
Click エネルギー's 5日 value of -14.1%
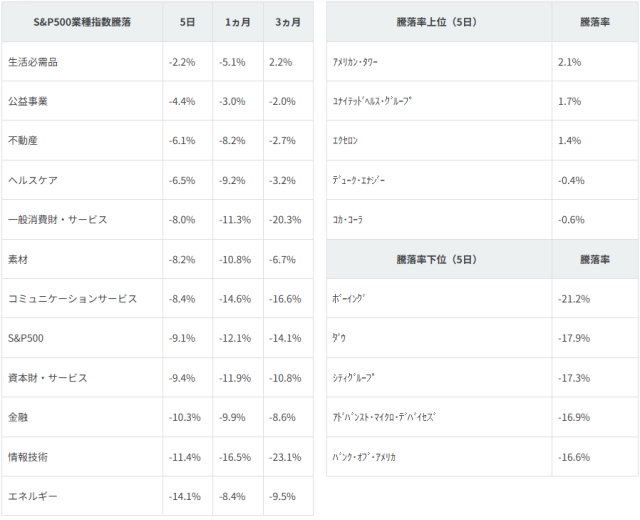(x=186, y=496)
